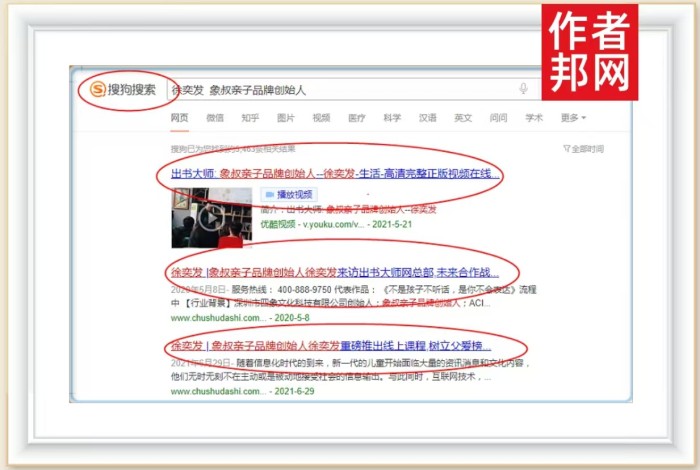Image resolution: width=700 pixels, height=470 pixels.
Task: Click the Sogou search logo
Action: point(125,89)
